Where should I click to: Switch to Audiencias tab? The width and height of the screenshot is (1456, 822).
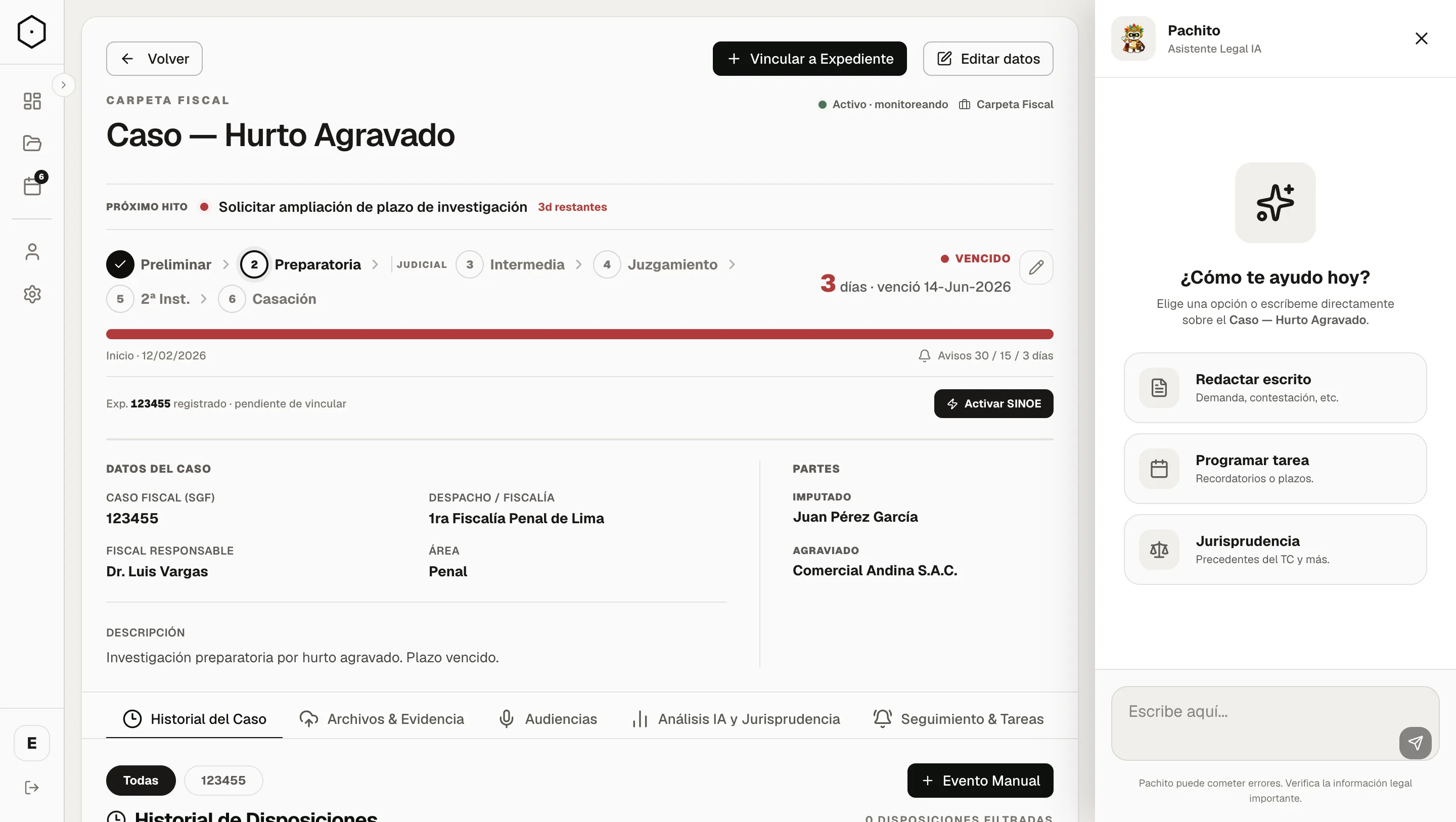point(547,719)
